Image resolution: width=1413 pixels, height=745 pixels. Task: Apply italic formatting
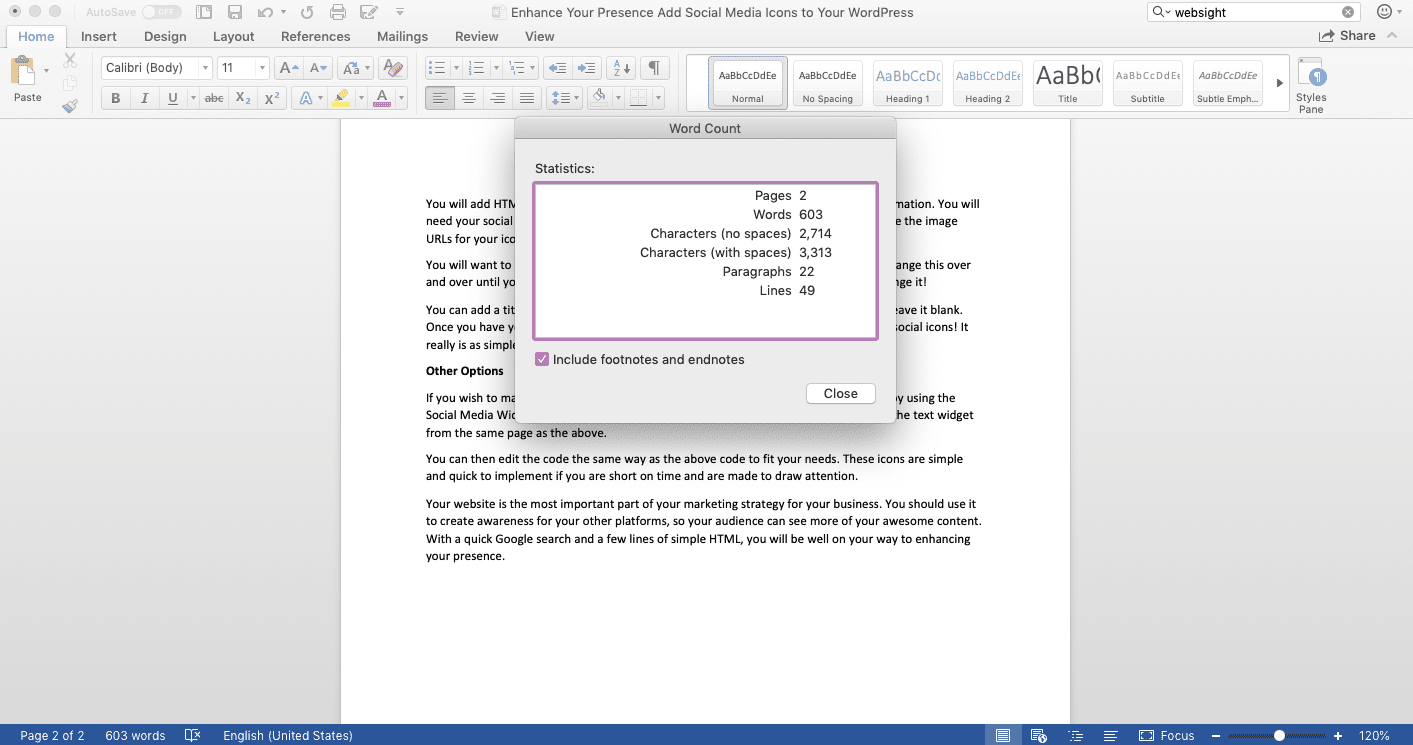(x=144, y=98)
